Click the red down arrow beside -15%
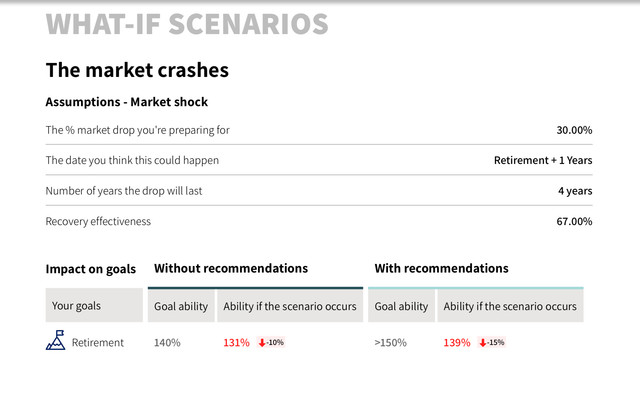This screenshot has width=640, height=405. pyautogui.click(x=483, y=343)
